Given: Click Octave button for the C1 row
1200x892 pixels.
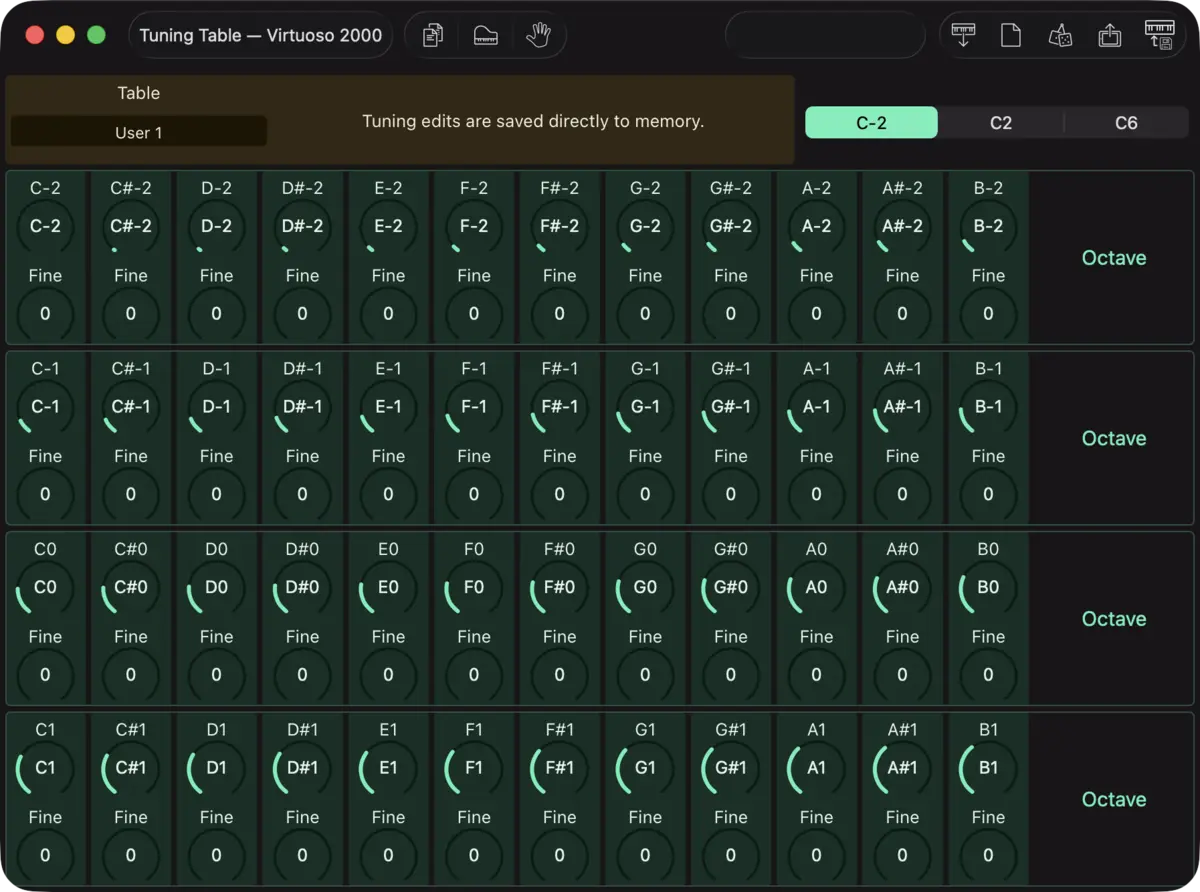Looking at the screenshot, I should [x=1114, y=799].
